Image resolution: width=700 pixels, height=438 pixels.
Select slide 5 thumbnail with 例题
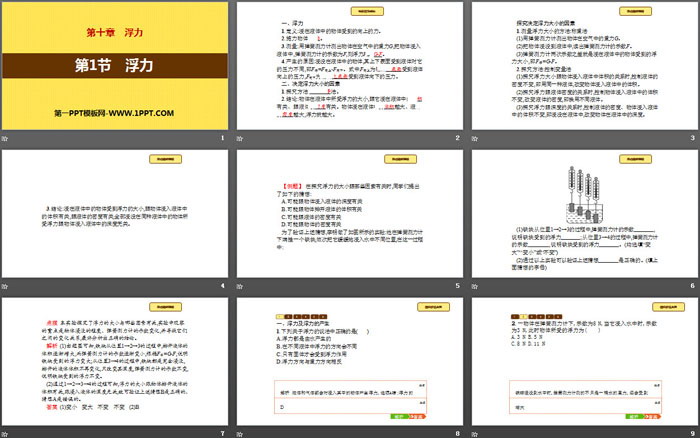(350, 213)
